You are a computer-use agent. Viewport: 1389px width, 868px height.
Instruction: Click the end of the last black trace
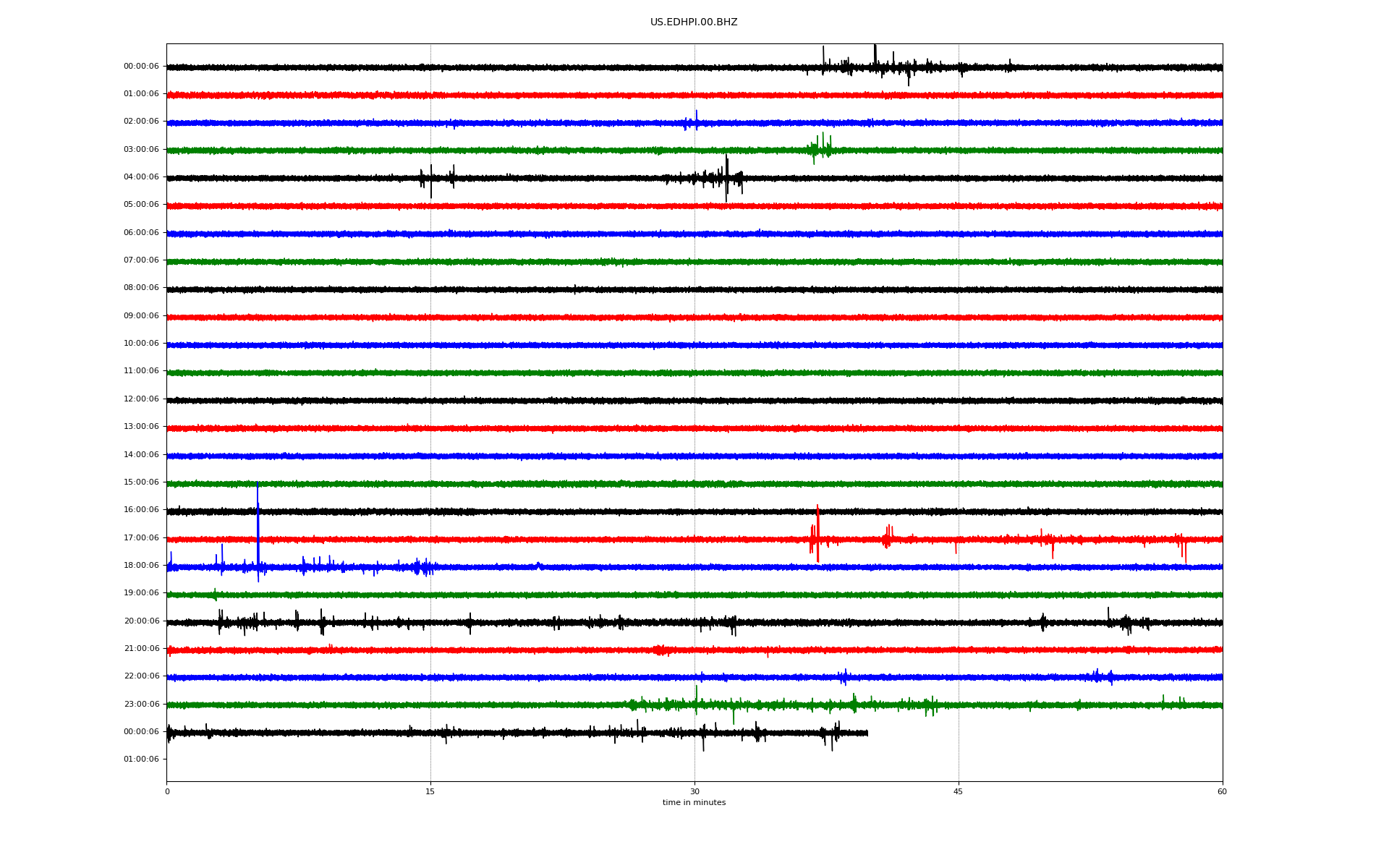867,733
